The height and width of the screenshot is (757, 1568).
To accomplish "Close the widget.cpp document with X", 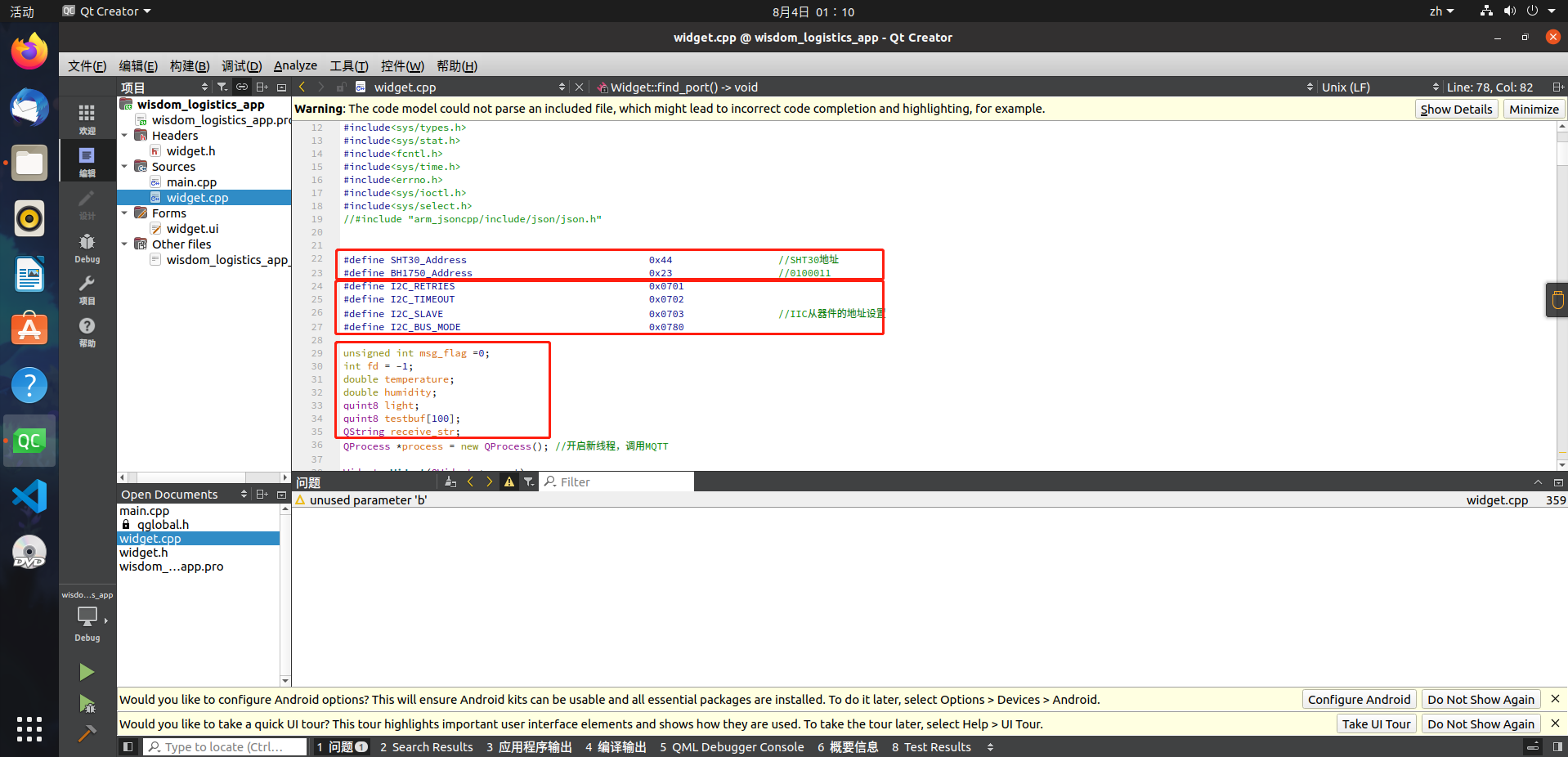I will [579, 87].
